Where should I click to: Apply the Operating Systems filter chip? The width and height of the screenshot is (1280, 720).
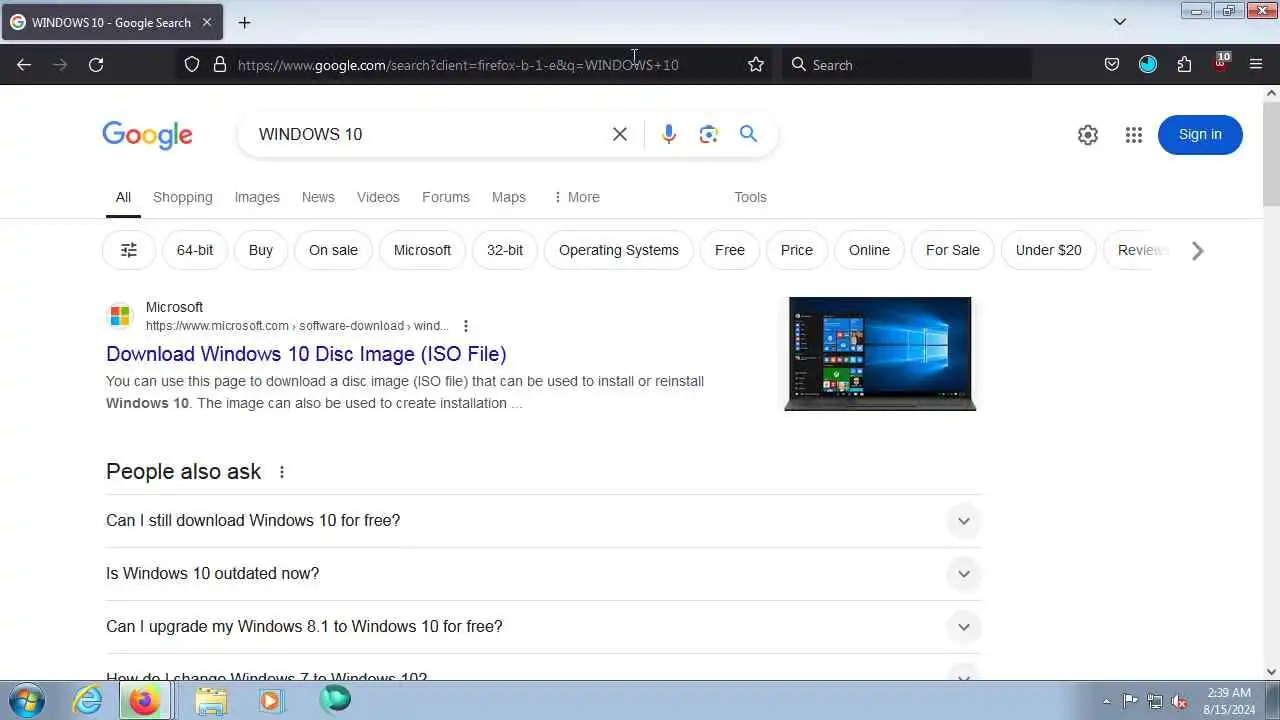coord(619,250)
